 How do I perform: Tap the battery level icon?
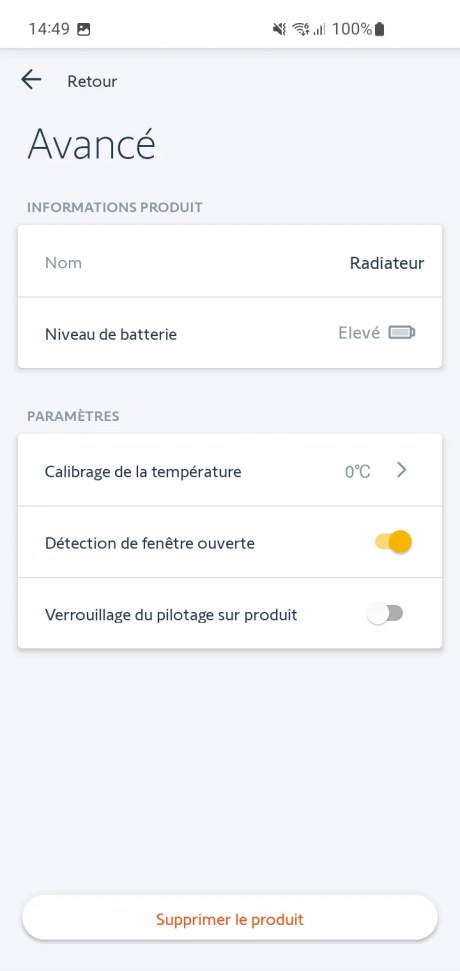[402, 333]
